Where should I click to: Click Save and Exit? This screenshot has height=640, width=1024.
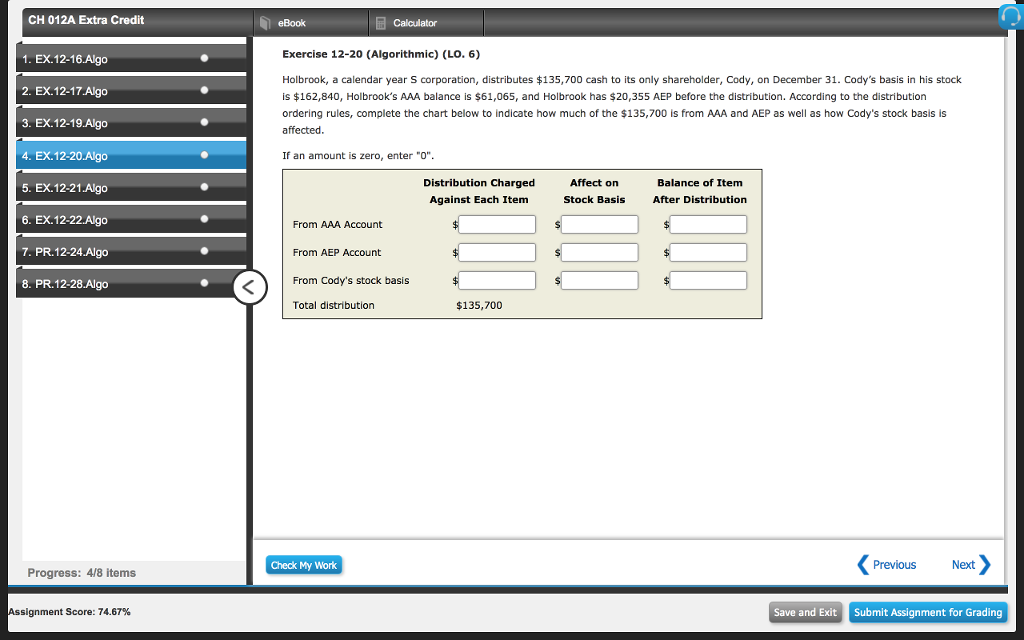pos(805,612)
